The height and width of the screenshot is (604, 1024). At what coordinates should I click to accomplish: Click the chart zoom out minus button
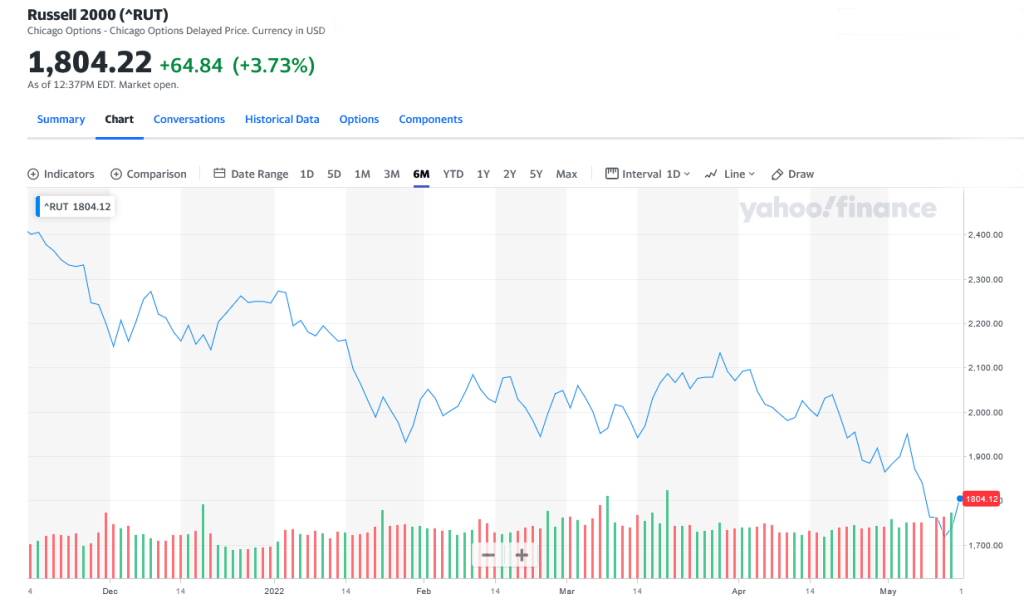[488, 555]
